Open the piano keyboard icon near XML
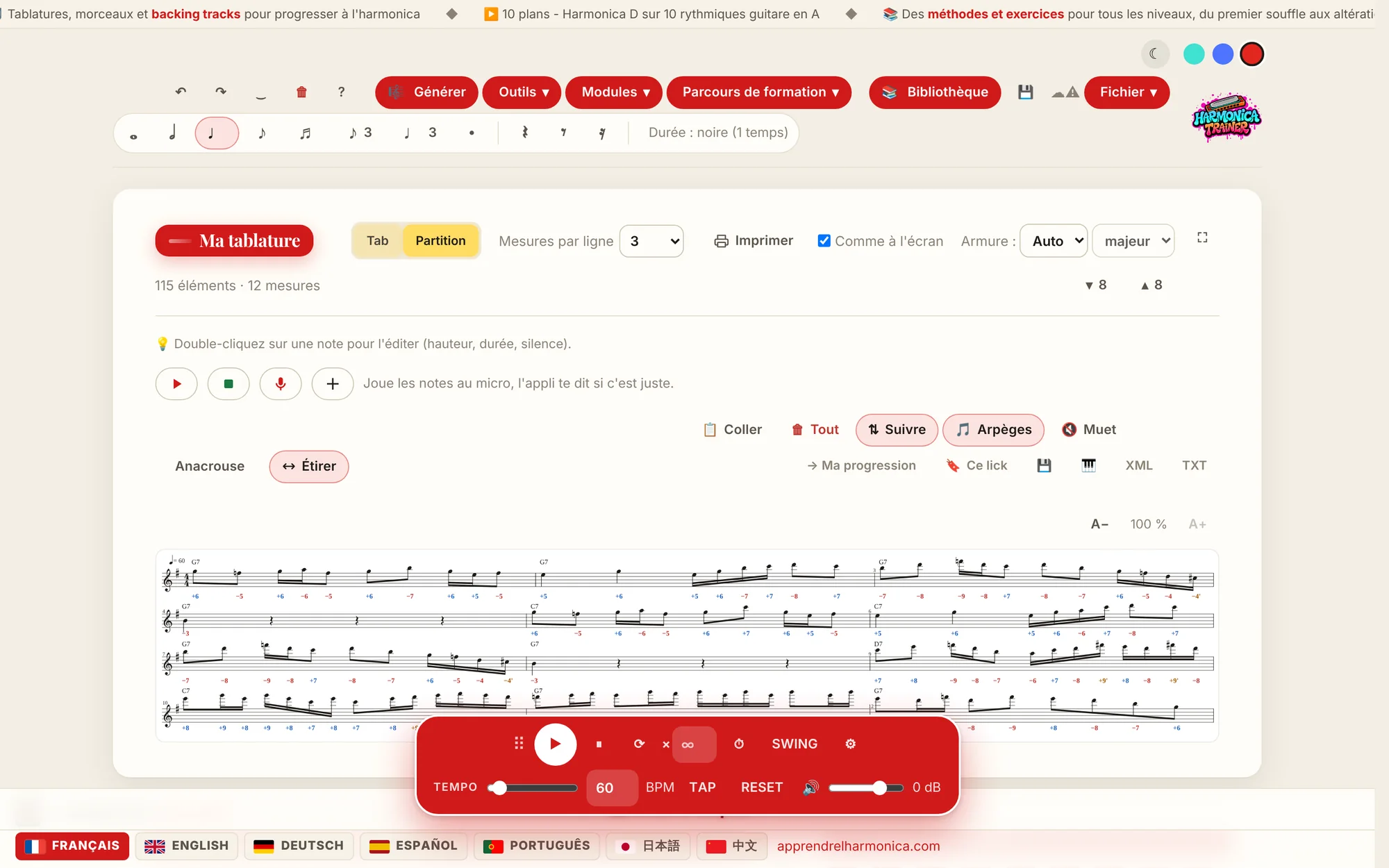 point(1088,465)
